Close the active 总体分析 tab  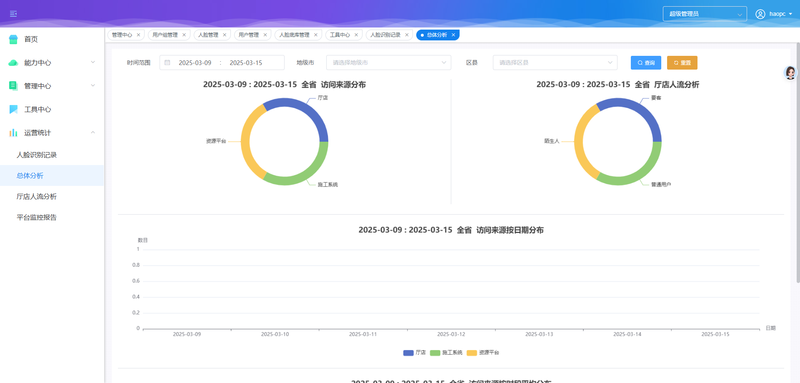453,35
